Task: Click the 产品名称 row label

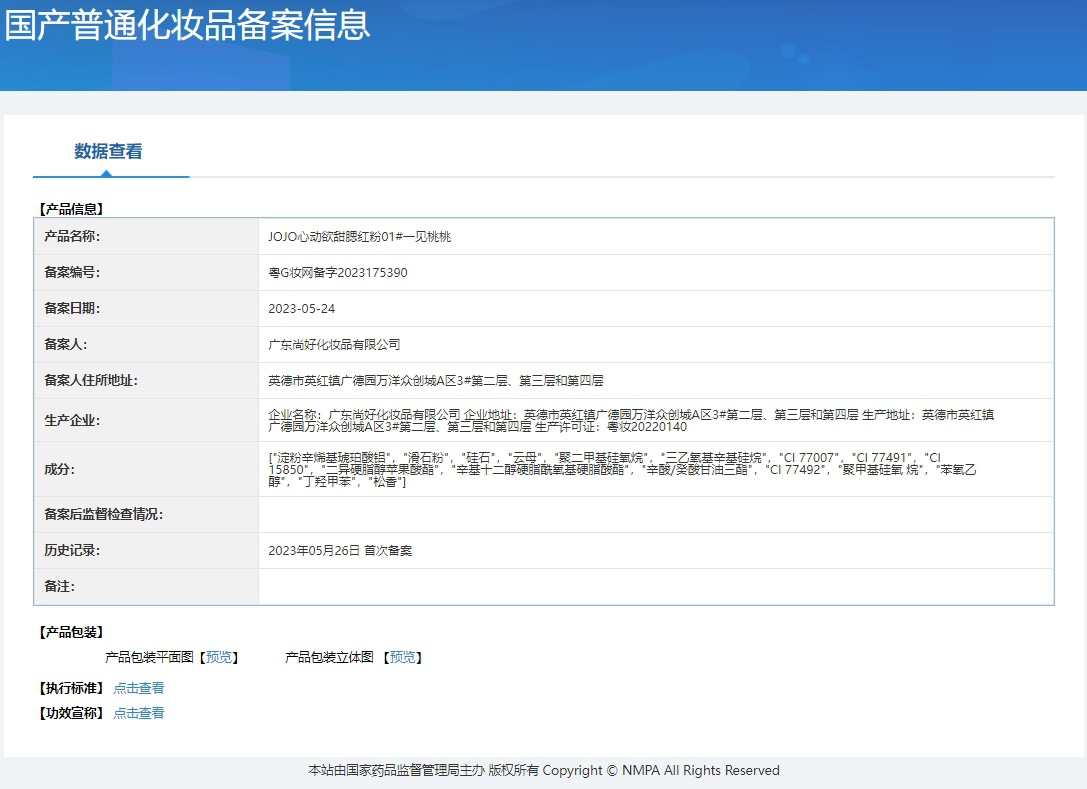Action: click(x=72, y=236)
